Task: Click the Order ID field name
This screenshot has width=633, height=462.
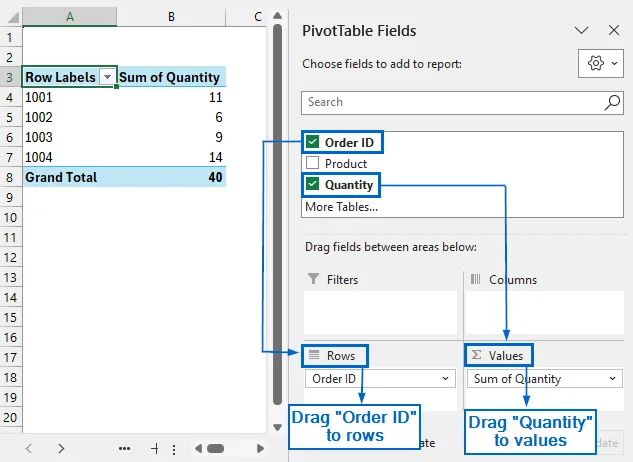Action: point(349,142)
